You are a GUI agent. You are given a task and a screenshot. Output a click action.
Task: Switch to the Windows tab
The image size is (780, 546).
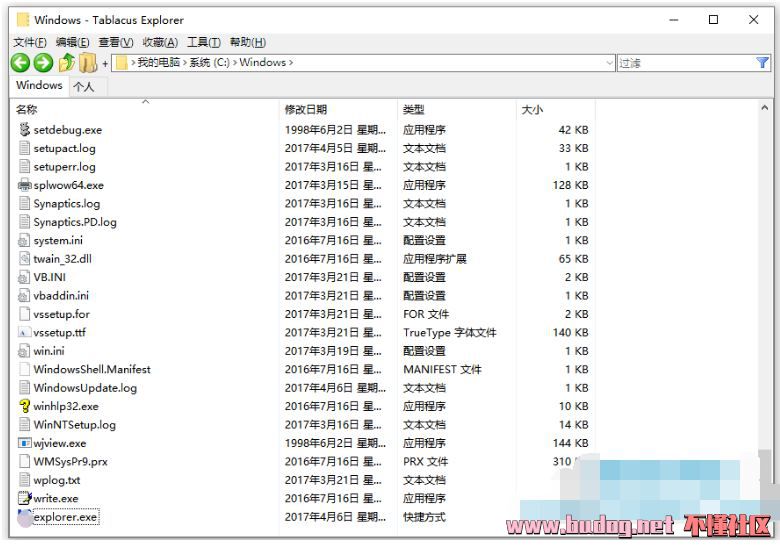pos(39,85)
